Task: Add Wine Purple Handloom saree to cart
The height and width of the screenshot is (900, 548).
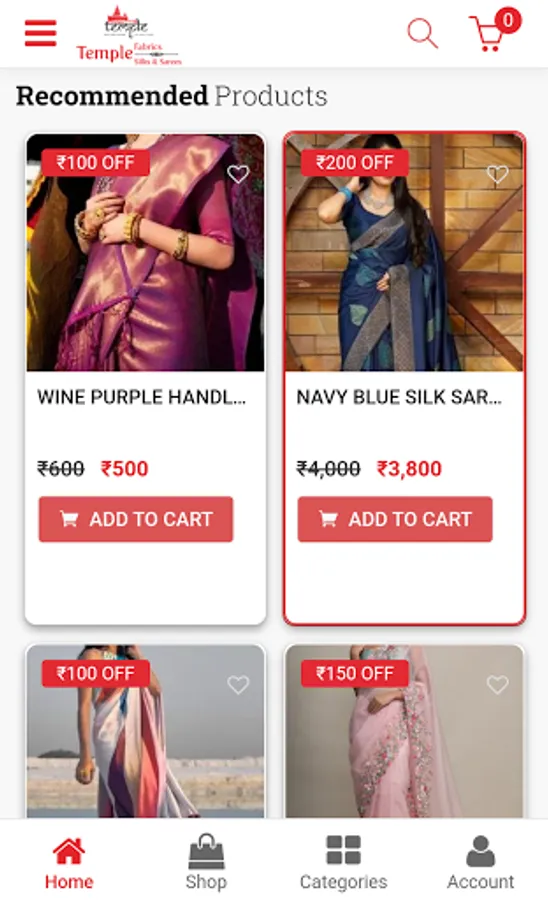Action: (136, 519)
